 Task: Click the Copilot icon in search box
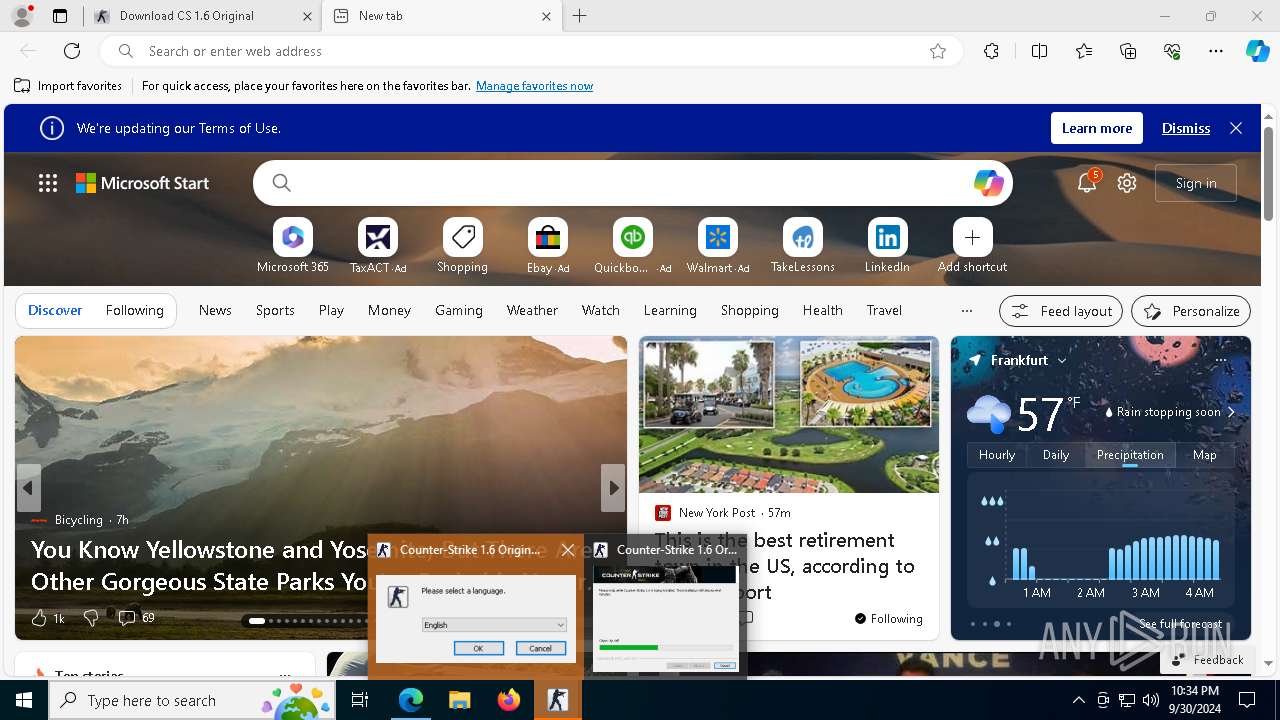point(988,183)
